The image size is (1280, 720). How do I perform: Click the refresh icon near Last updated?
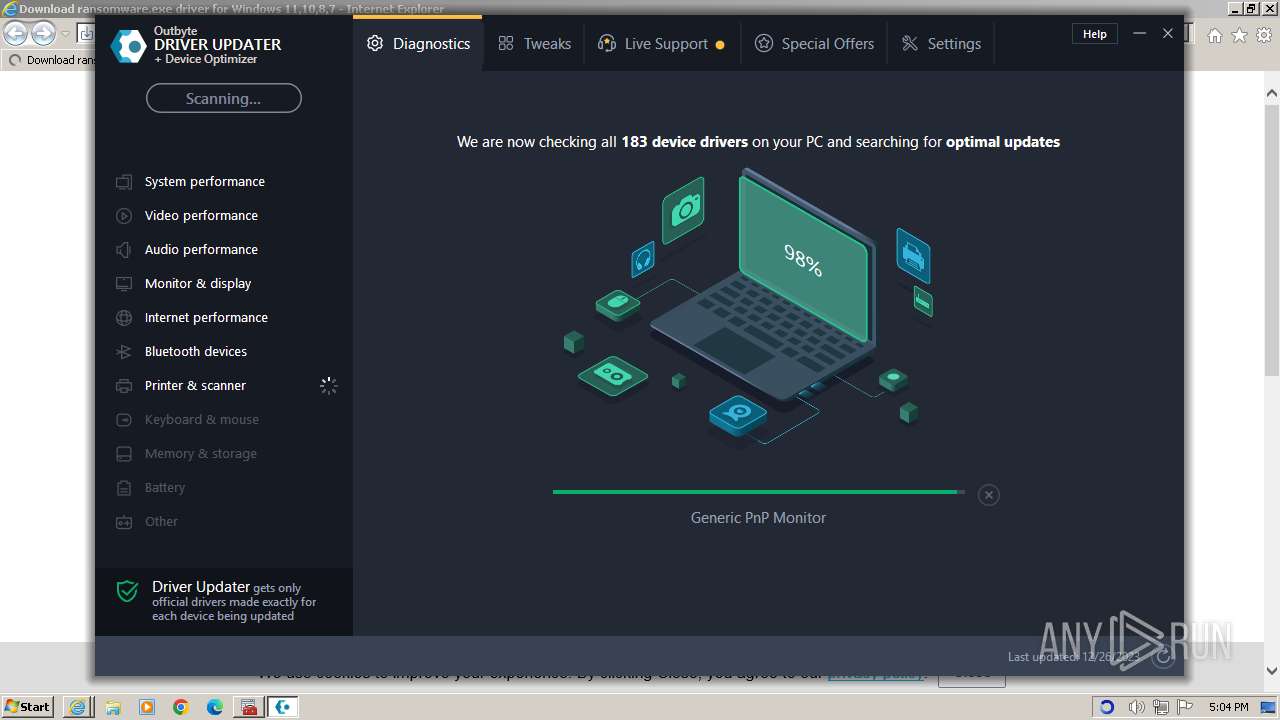(1163, 657)
